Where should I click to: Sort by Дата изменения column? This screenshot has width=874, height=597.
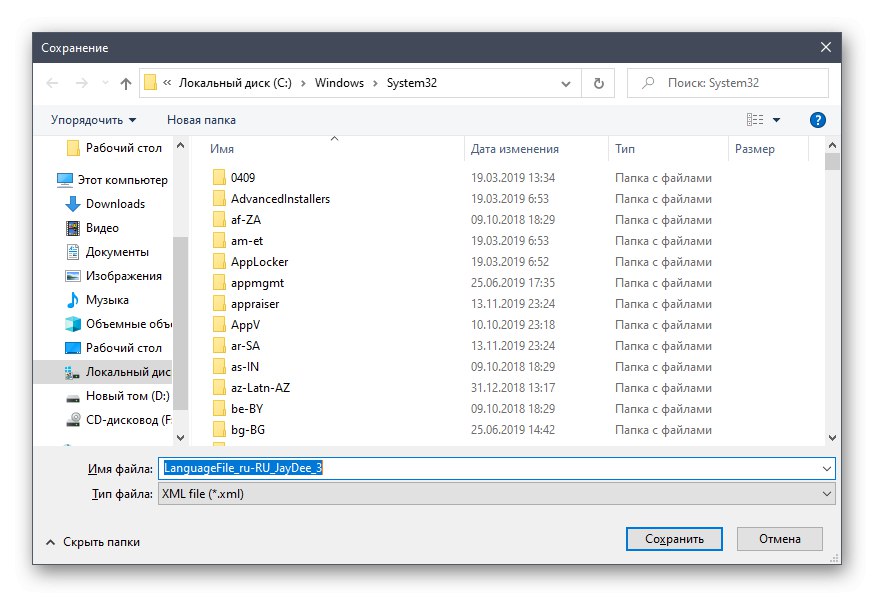(514, 149)
